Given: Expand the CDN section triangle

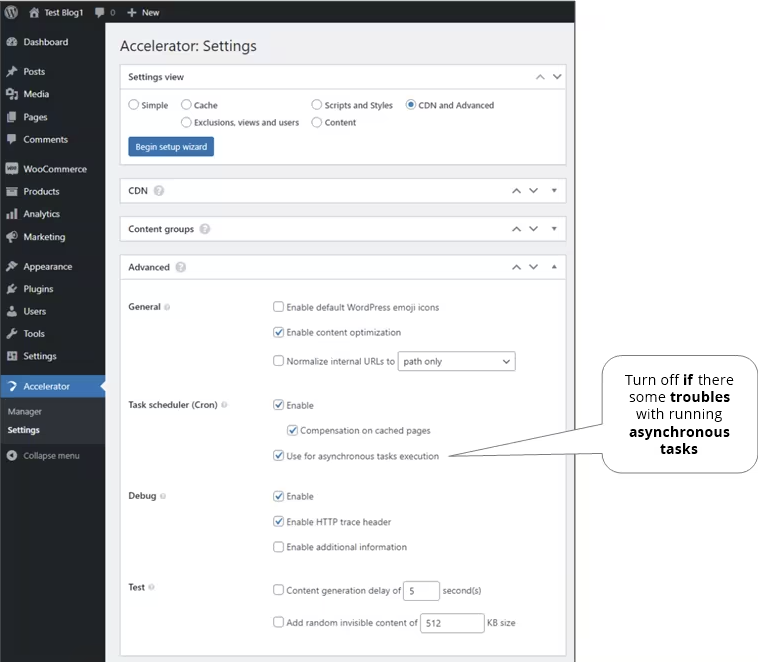Looking at the screenshot, I should (x=554, y=191).
